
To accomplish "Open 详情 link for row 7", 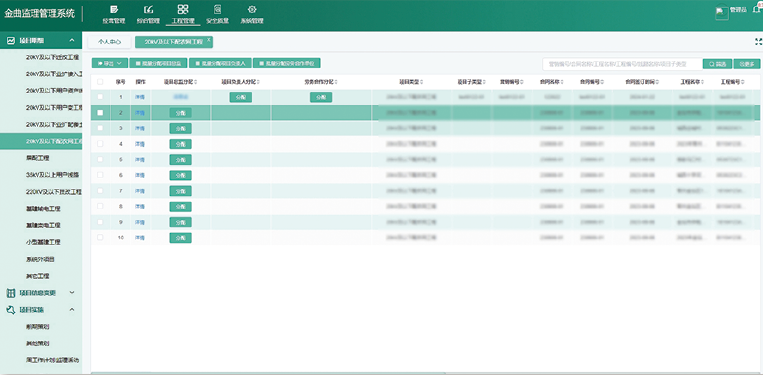I will [x=140, y=191].
